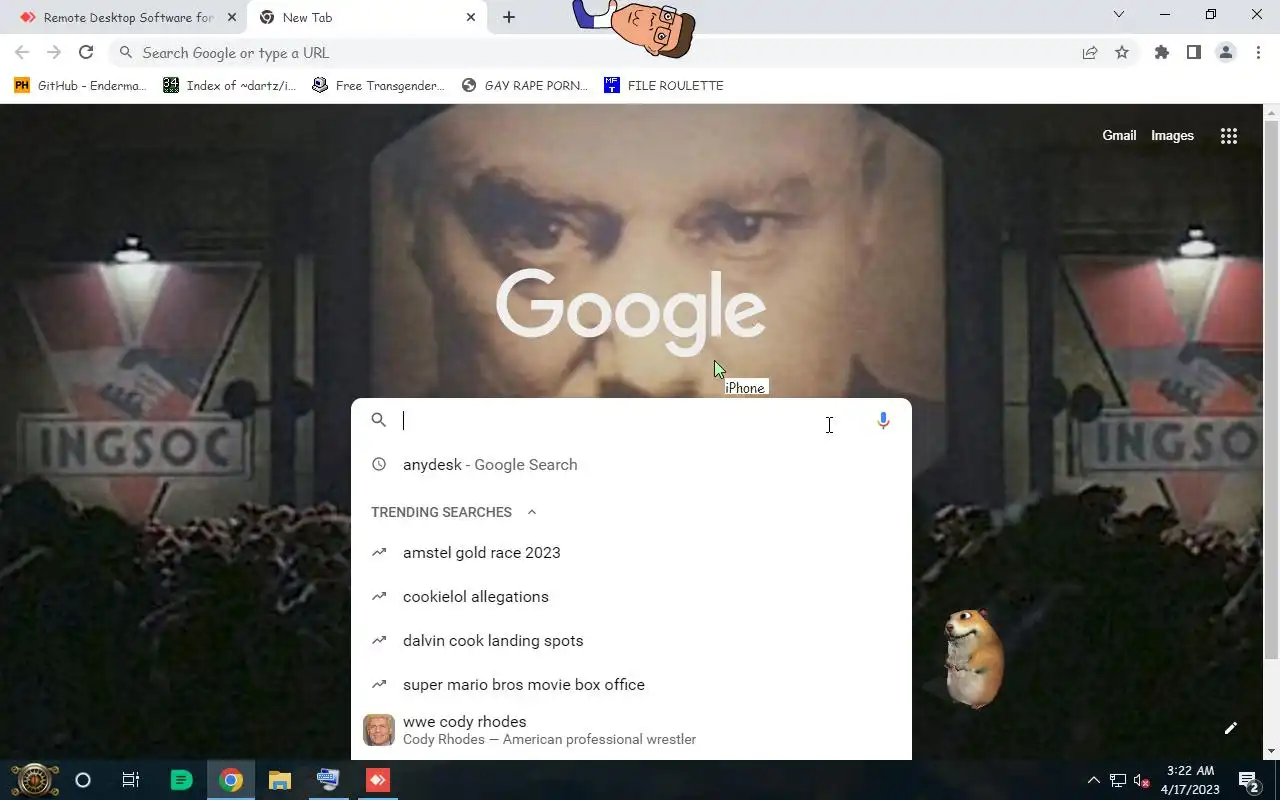
Task: Choose trending search dalvin cook landing spots
Action: click(x=631, y=641)
